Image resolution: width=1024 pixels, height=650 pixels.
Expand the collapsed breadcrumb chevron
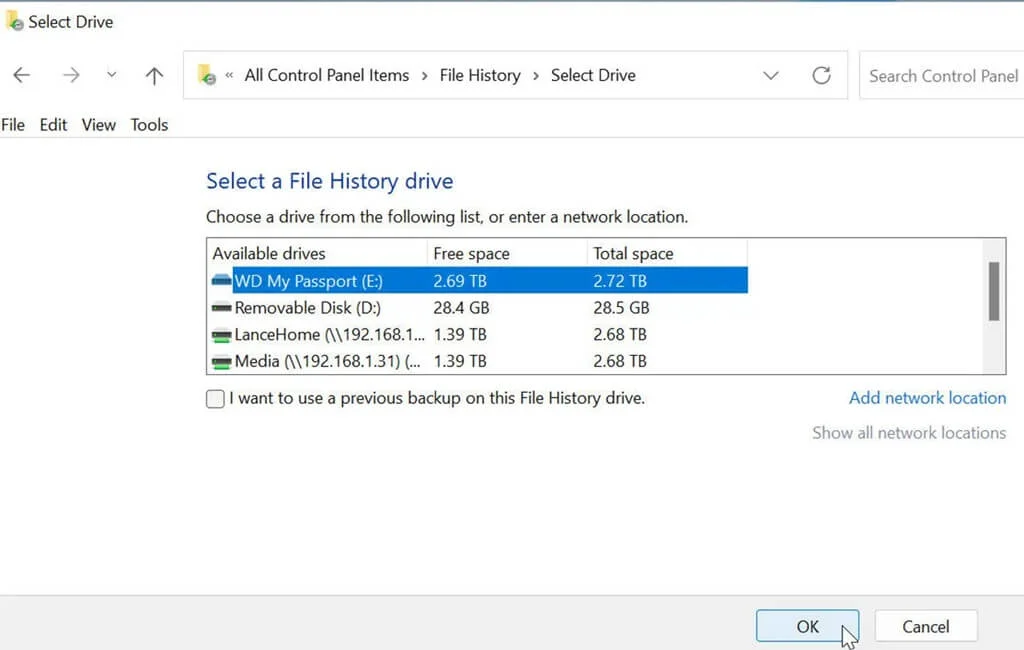227,75
